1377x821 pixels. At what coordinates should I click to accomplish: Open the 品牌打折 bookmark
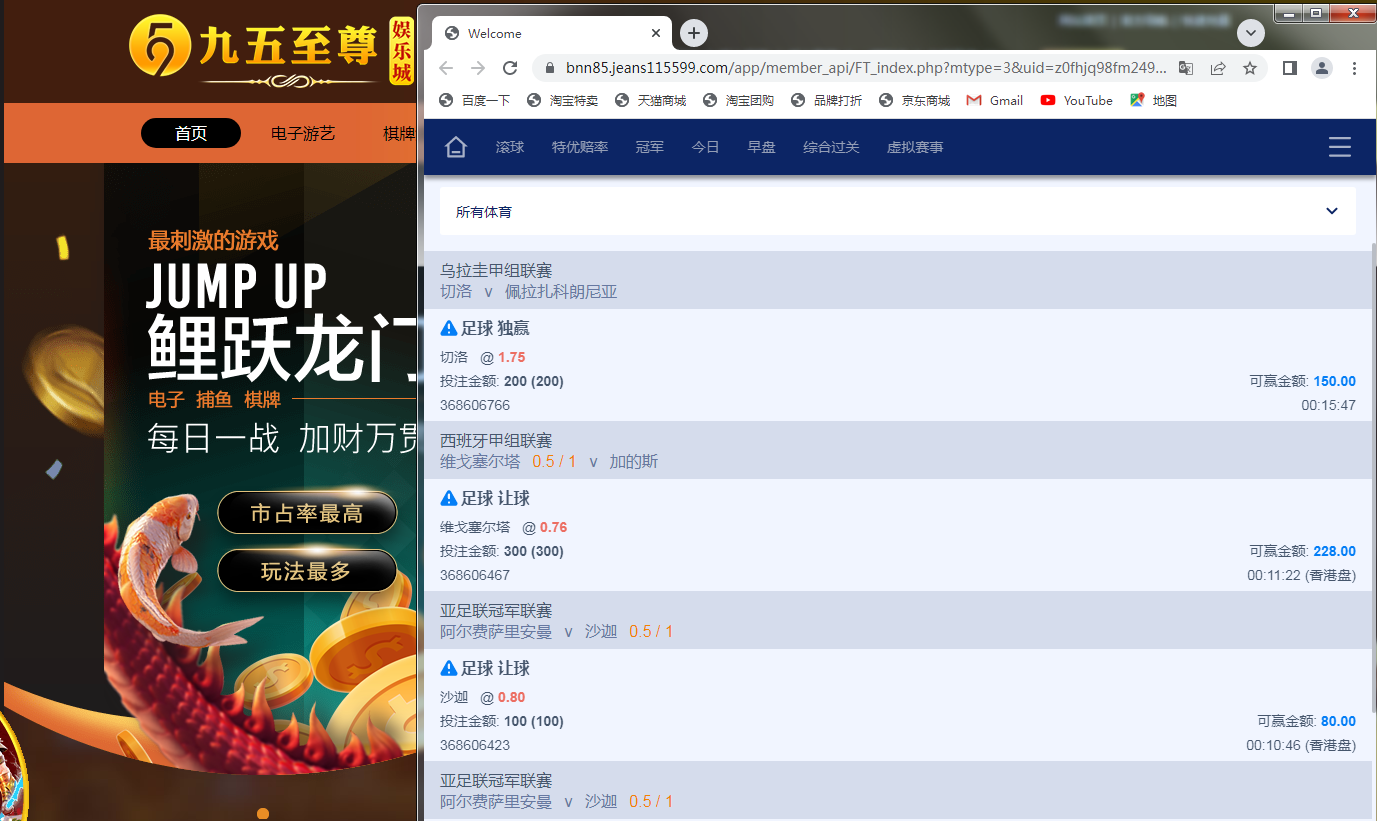(x=827, y=100)
